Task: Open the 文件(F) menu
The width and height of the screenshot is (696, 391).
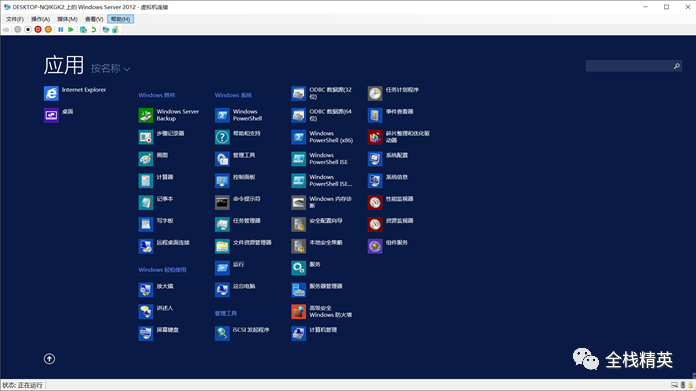Action: click(15, 19)
